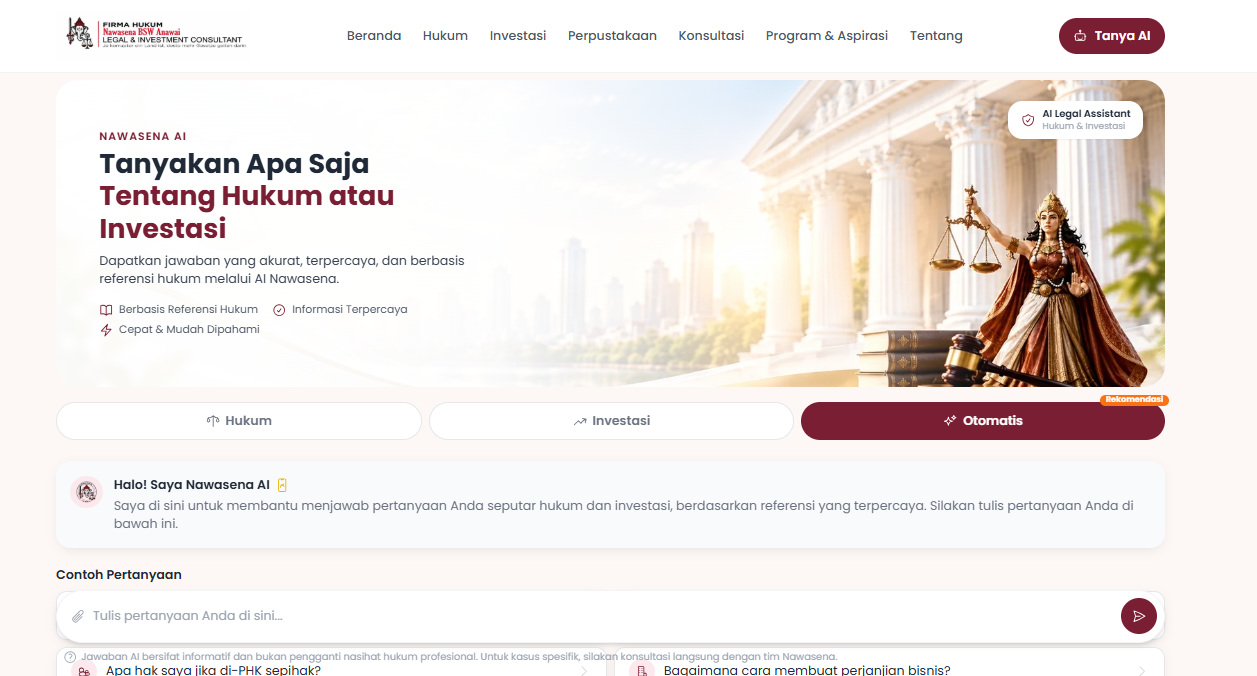Select the Hukum mode tab

[x=239, y=421]
